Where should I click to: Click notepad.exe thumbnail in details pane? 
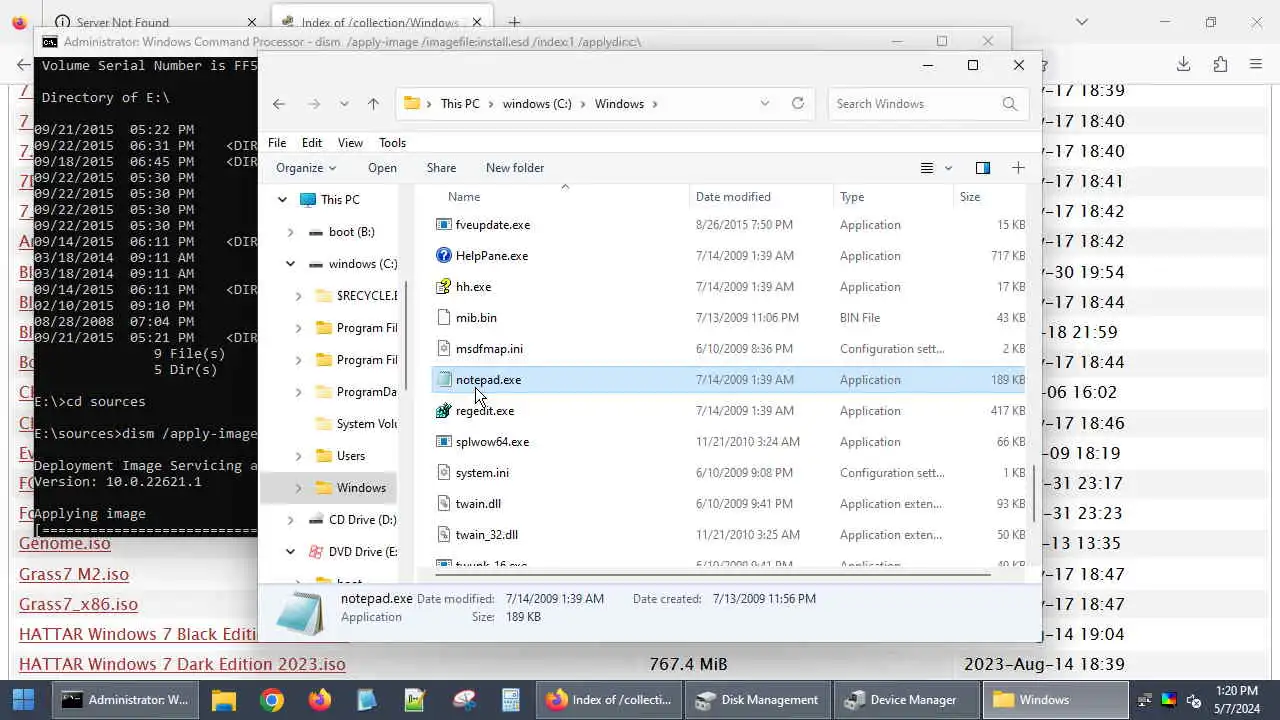(x=300, y=613)
